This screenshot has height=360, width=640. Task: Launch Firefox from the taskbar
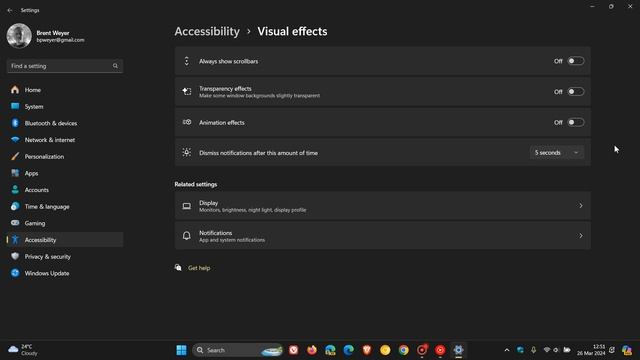tap(312, 350)
